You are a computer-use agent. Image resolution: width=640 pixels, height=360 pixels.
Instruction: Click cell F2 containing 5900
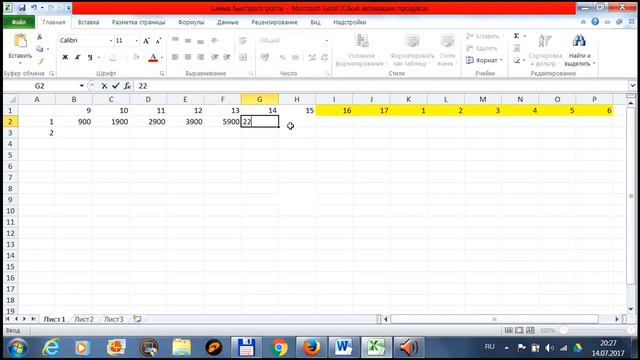(222, 122)
